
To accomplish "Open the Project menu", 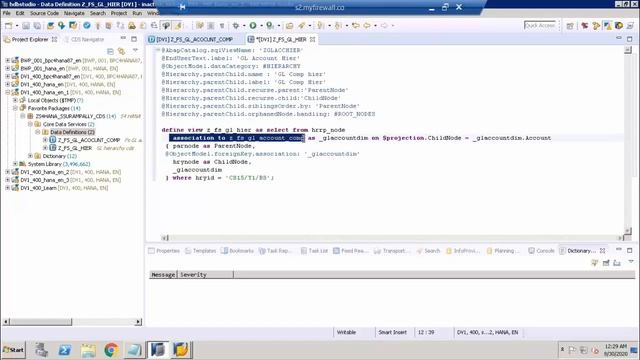I will click(x=119, y=13).
